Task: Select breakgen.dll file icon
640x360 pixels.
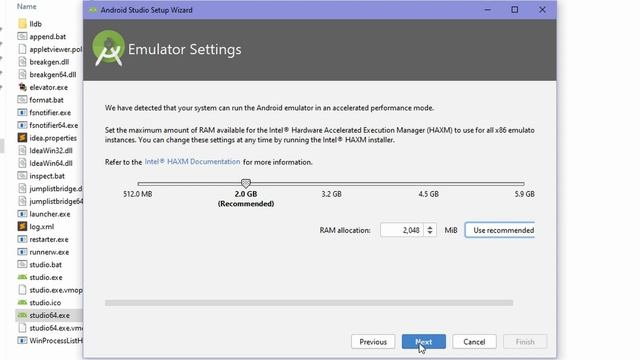Action: click(22, 62)
